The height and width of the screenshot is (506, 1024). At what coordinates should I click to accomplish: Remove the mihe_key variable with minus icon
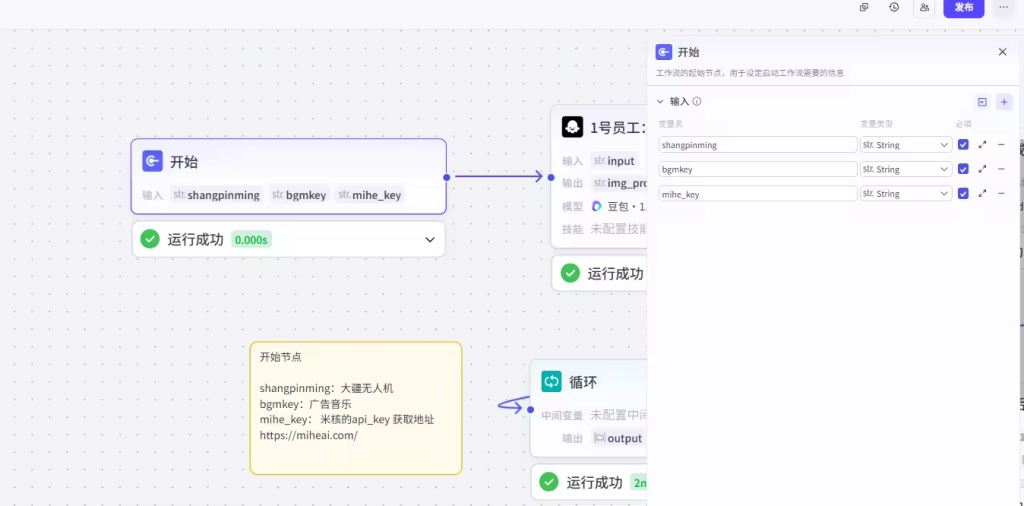point(1001,194)
